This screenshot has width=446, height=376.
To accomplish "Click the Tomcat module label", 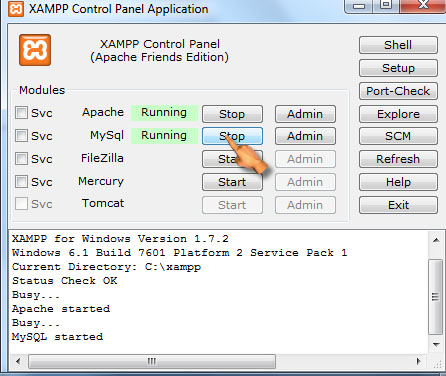I will [103, 203].
